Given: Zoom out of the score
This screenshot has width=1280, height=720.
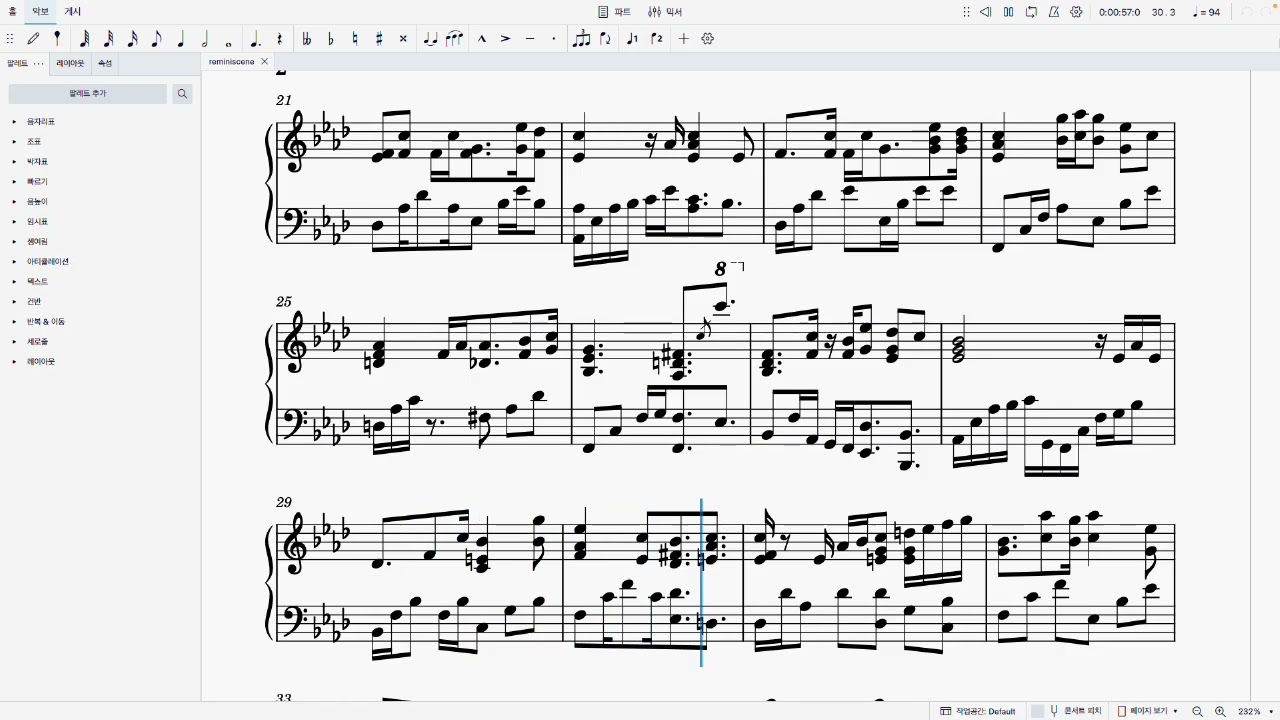Looking at the screenshot, I should coord(1197,711).
